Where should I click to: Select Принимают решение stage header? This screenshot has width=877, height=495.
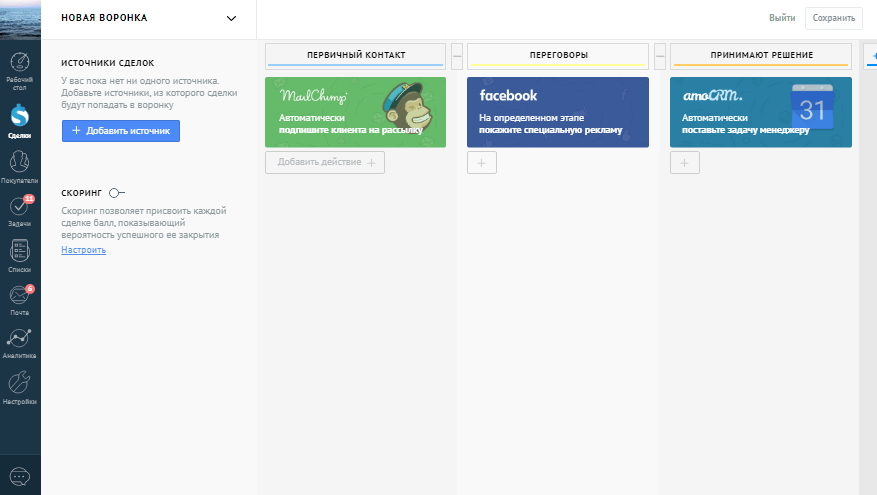[760, 54]
